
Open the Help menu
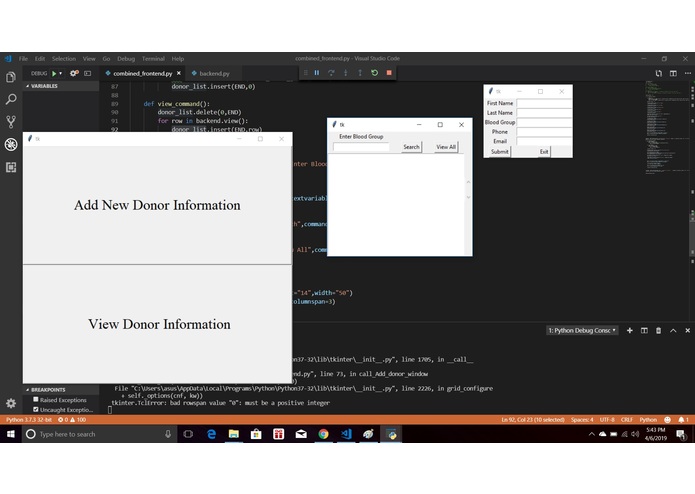coord(178,58)
